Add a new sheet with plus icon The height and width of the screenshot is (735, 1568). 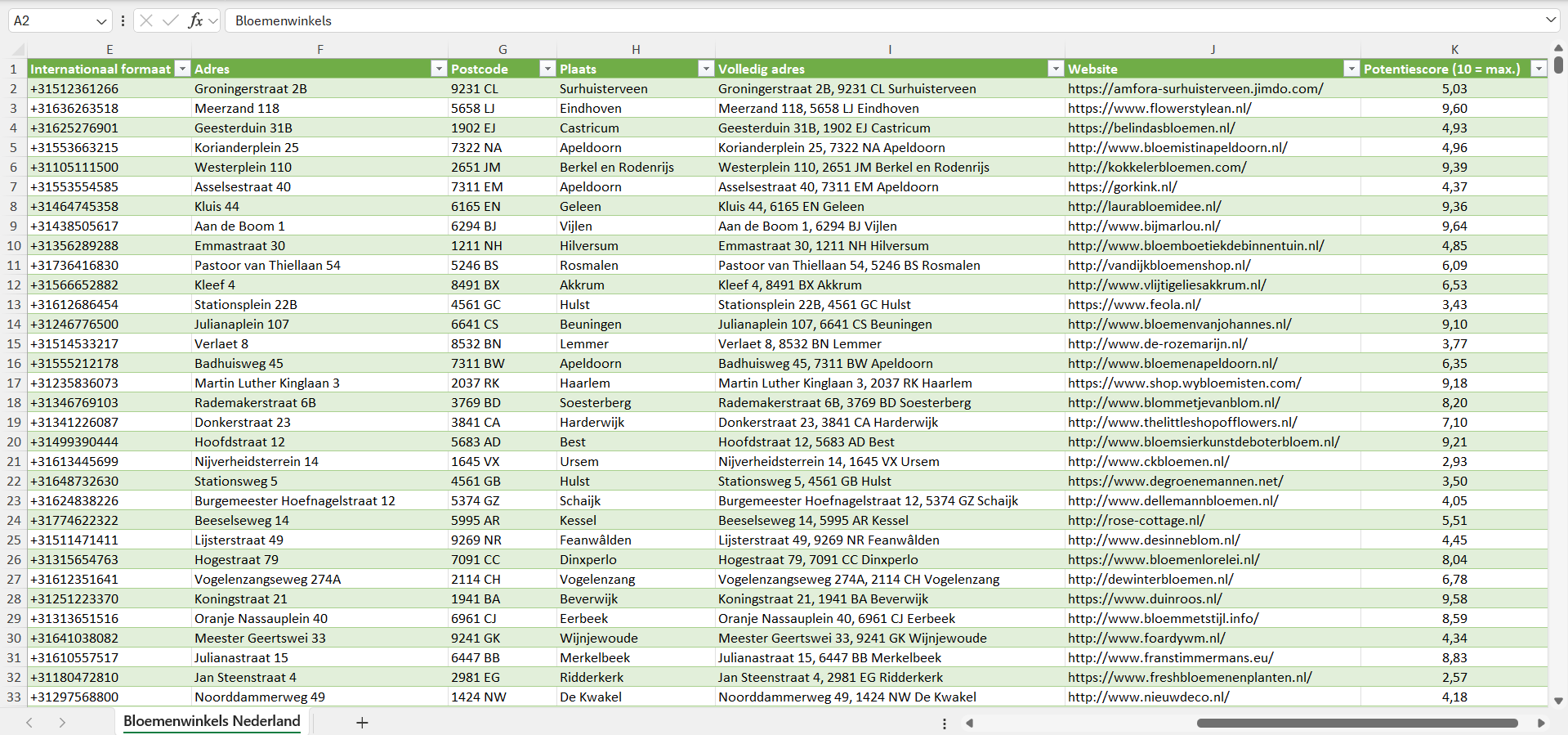[362, 723]
